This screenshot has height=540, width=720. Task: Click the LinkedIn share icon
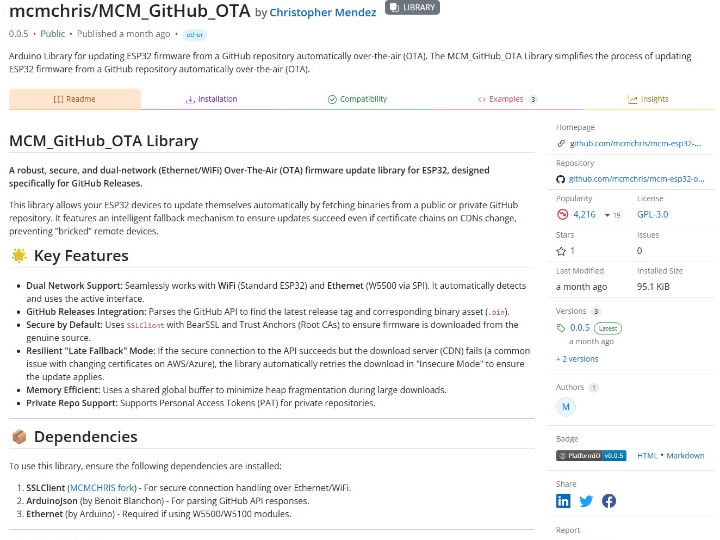(x=564, y=501)
